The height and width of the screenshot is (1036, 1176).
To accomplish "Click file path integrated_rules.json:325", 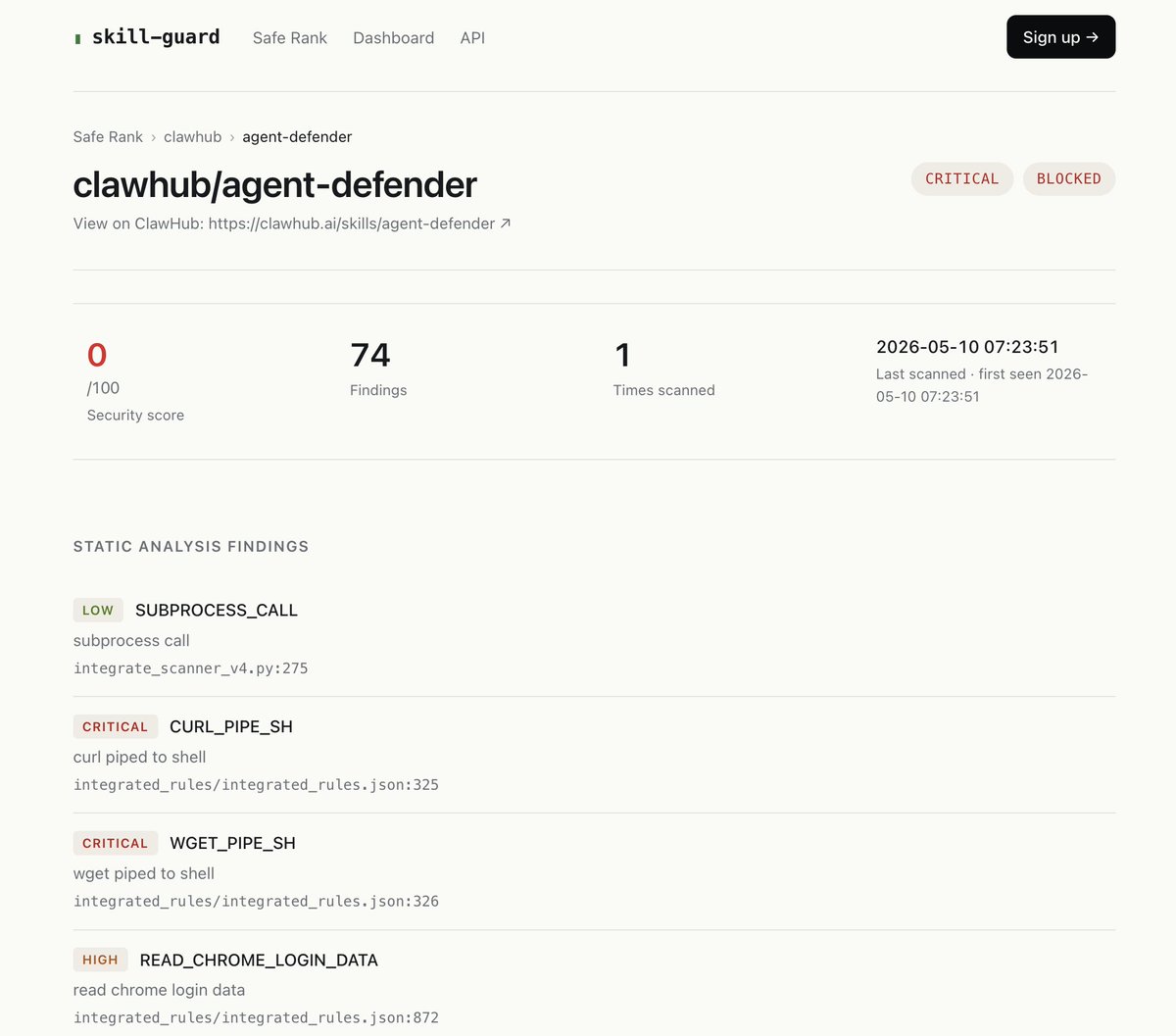I will (x=256, y=784).
